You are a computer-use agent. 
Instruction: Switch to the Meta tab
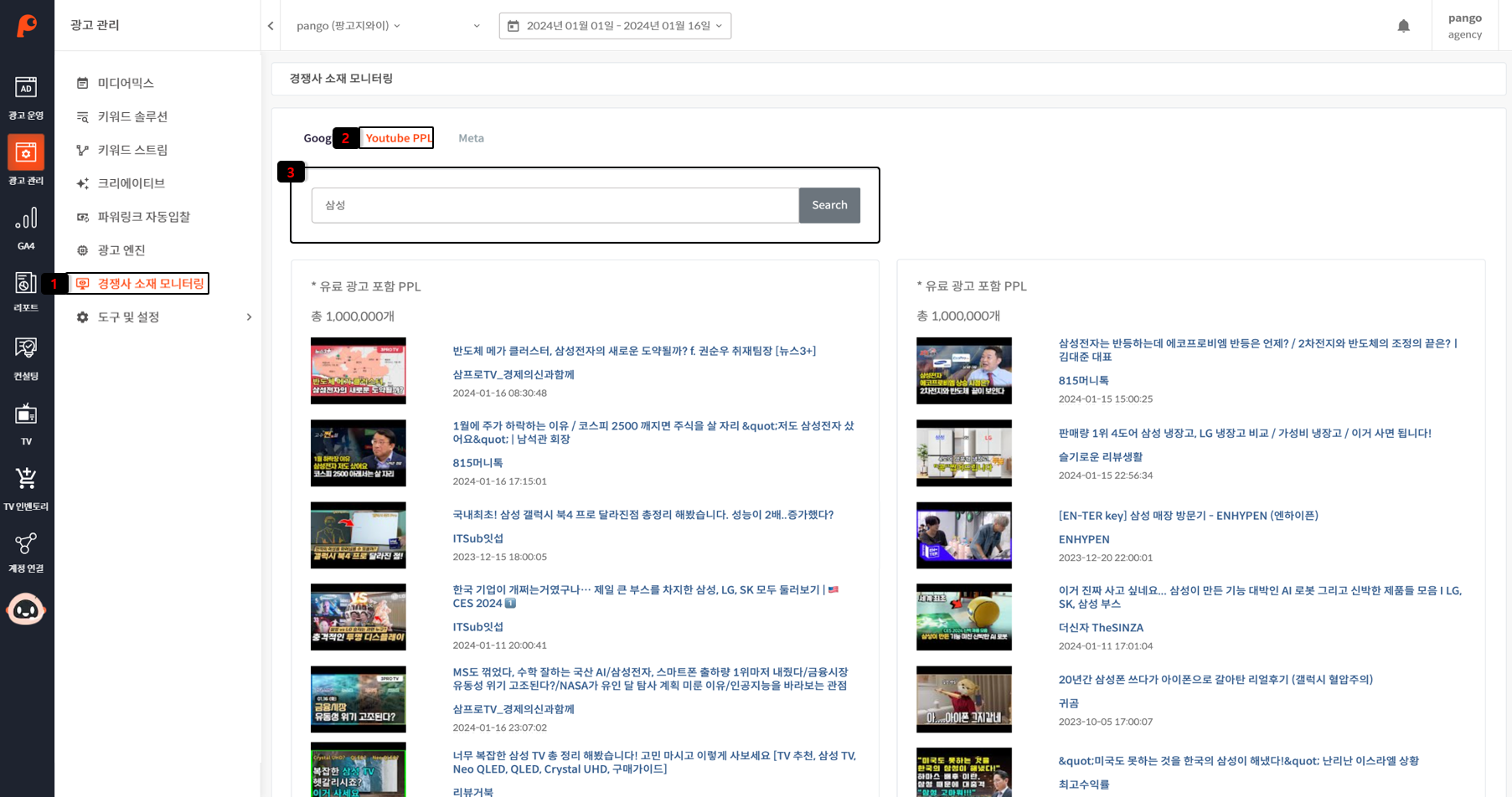(471, 138)
